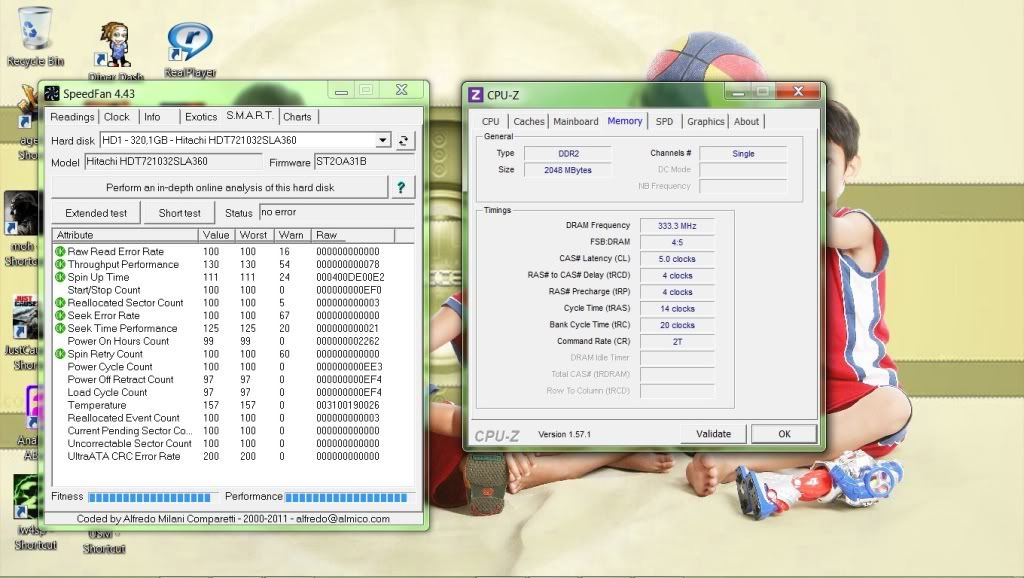The width and height of the screenshot is (1024, 578).
Task: Click the question mark help icon in SpeedFan
Action: [401, 187]
